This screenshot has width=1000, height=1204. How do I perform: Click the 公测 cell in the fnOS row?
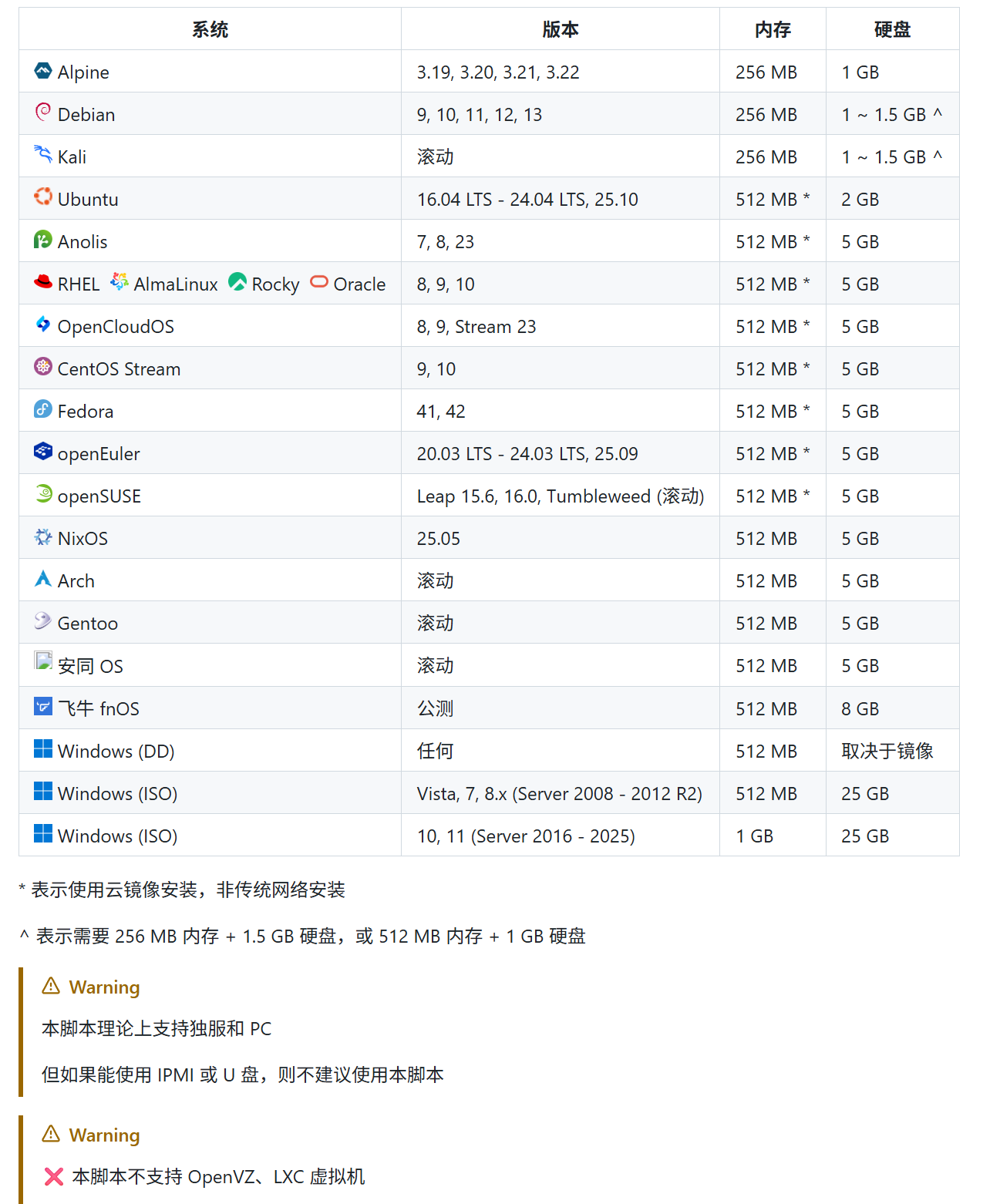coord(561,708)
